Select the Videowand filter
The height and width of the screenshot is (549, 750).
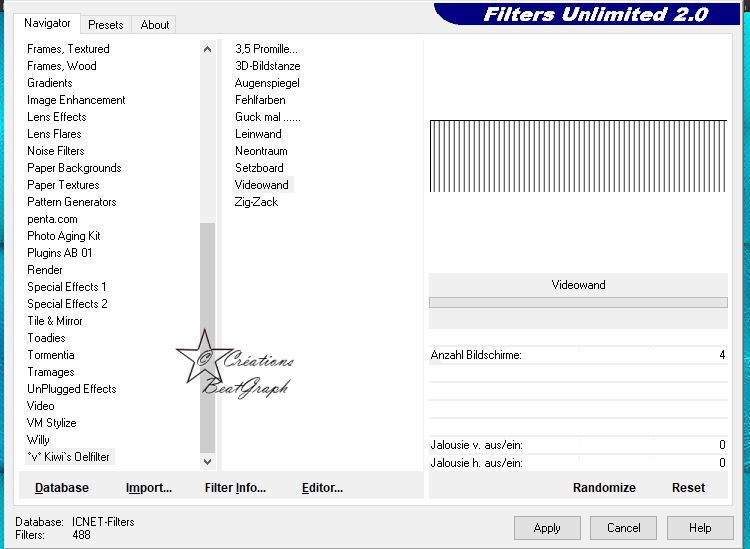(x=262, y=185)
